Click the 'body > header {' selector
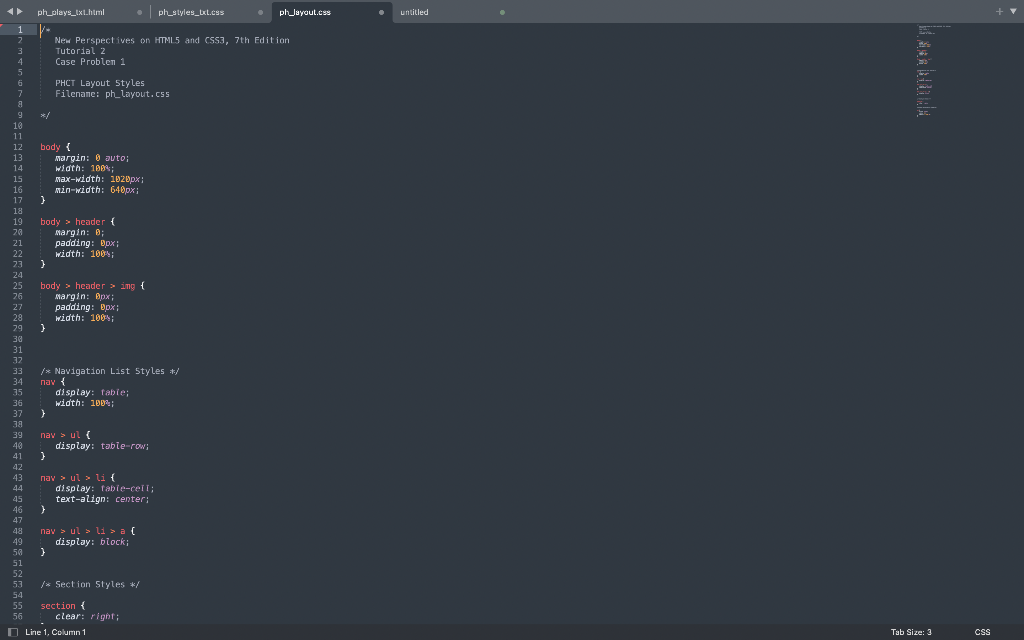Screen dimensions: 1024x640 77,222
